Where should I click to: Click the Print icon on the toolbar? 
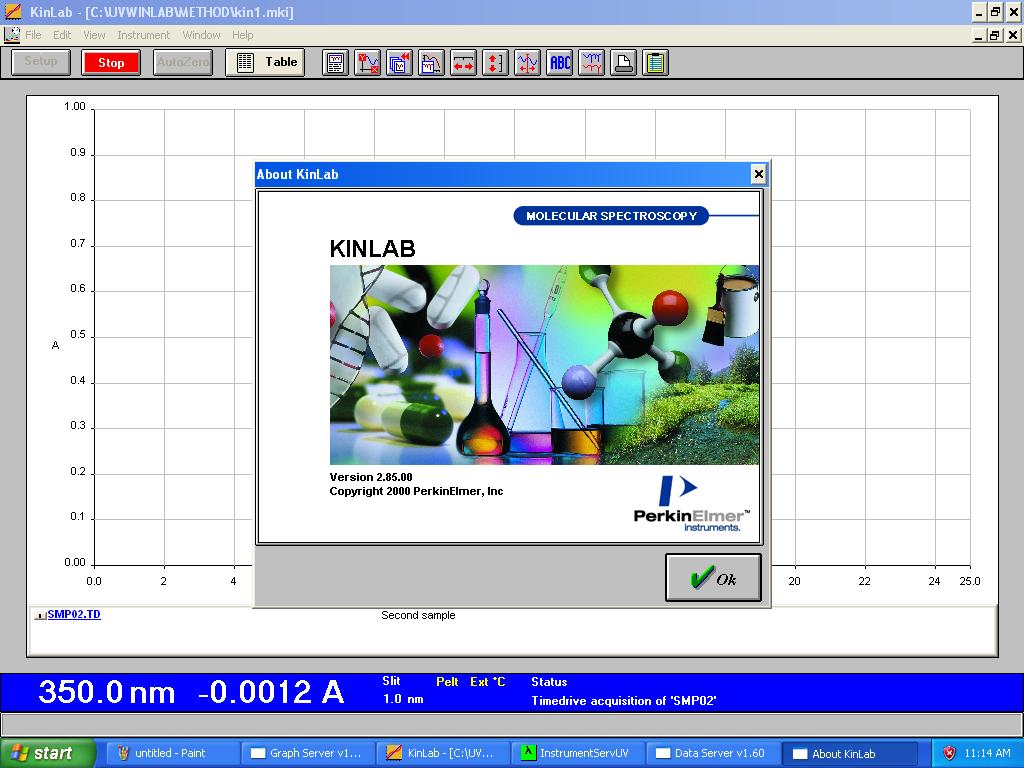[x=622, y=62]
